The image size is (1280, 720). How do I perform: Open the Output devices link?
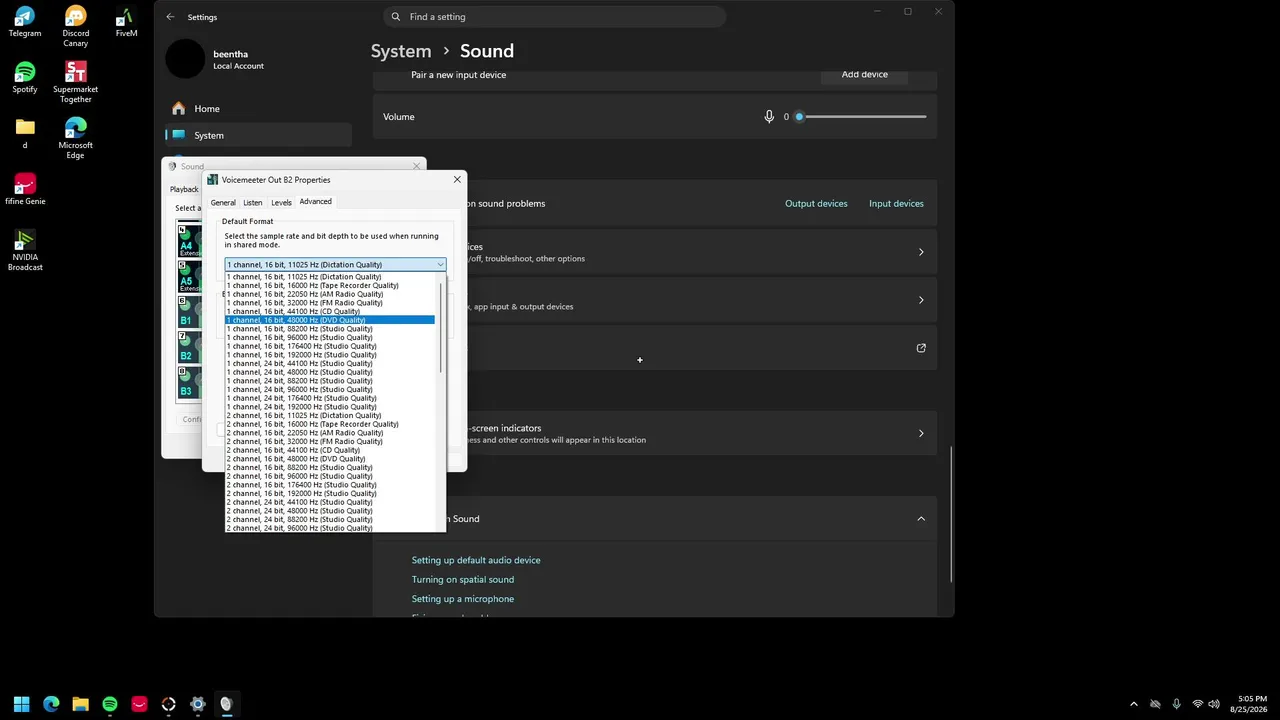(816, 204)
